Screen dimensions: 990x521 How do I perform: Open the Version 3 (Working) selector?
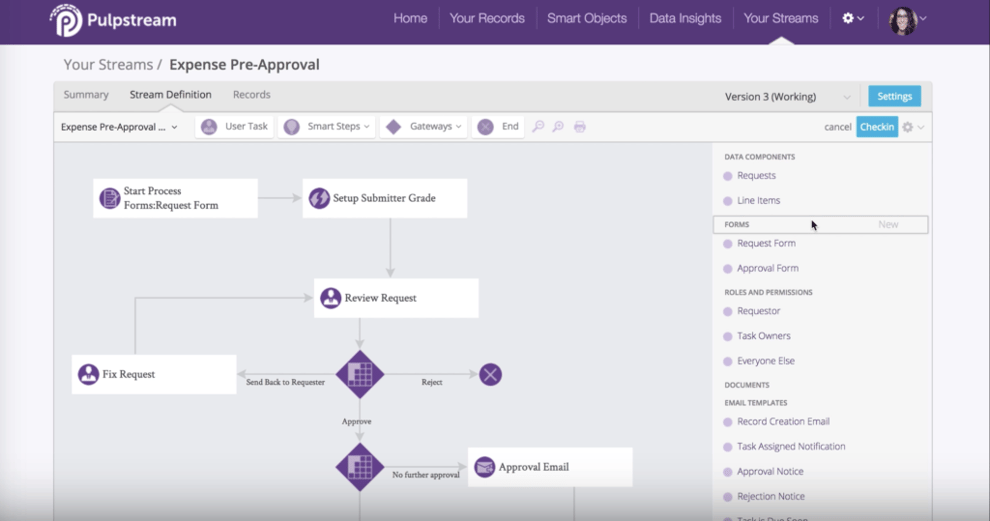tap(787, 97)
